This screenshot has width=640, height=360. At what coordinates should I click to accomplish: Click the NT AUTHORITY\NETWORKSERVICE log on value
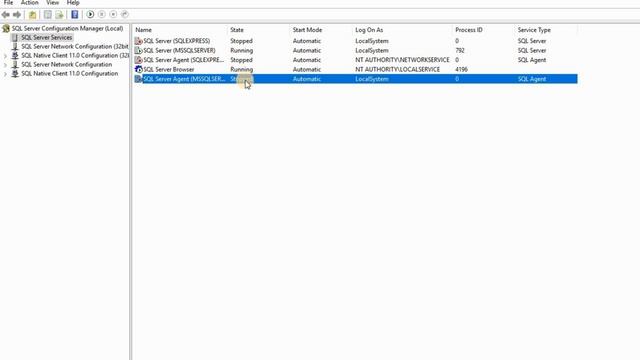[402, 60]
